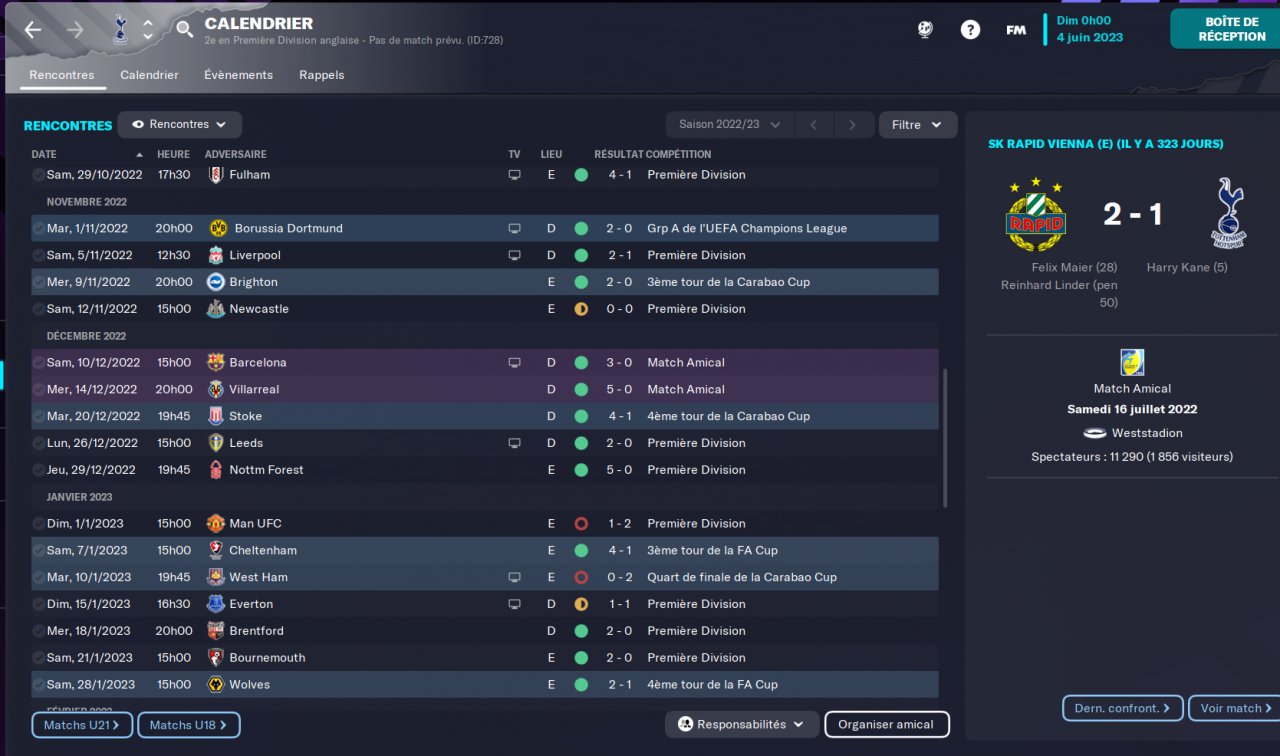The width and height of the screenshot is (1280, 756).
Task: Open the help question mark icon
Action: (970, 30)
